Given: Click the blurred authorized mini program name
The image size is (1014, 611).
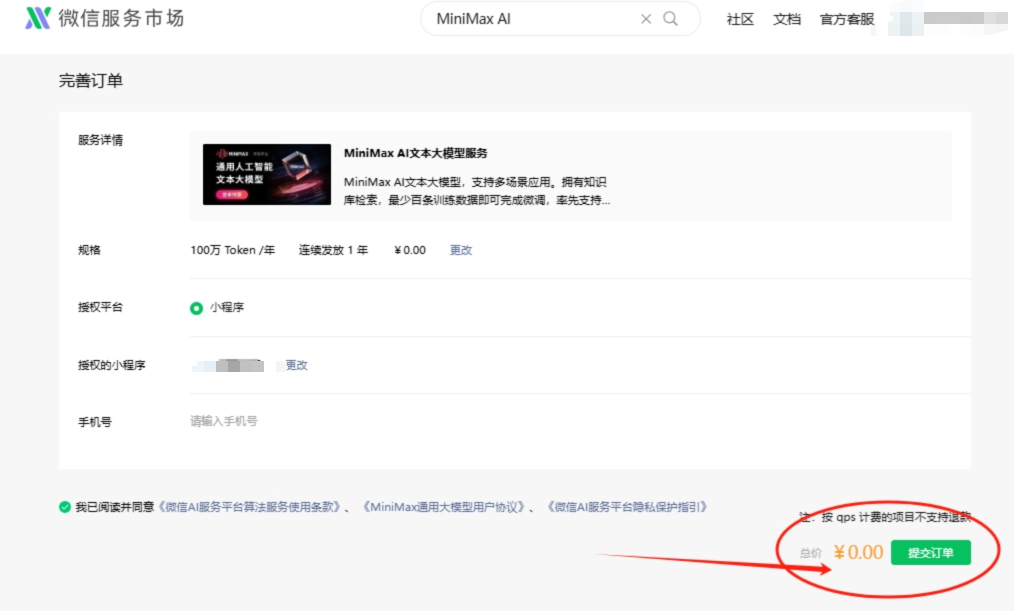Looking at the screenshot, I should click(x=228, y=366).
